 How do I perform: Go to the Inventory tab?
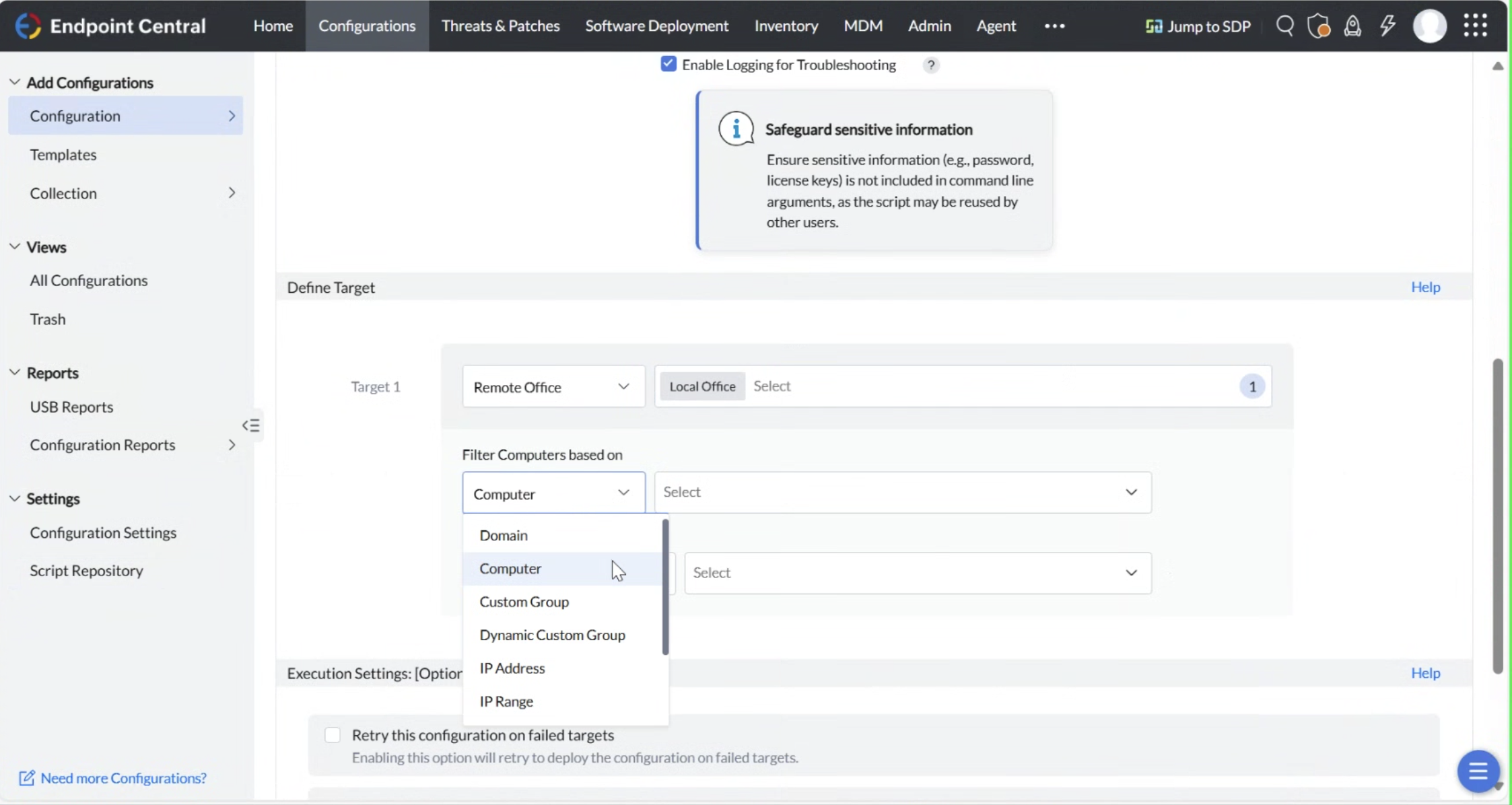[786, 26]
